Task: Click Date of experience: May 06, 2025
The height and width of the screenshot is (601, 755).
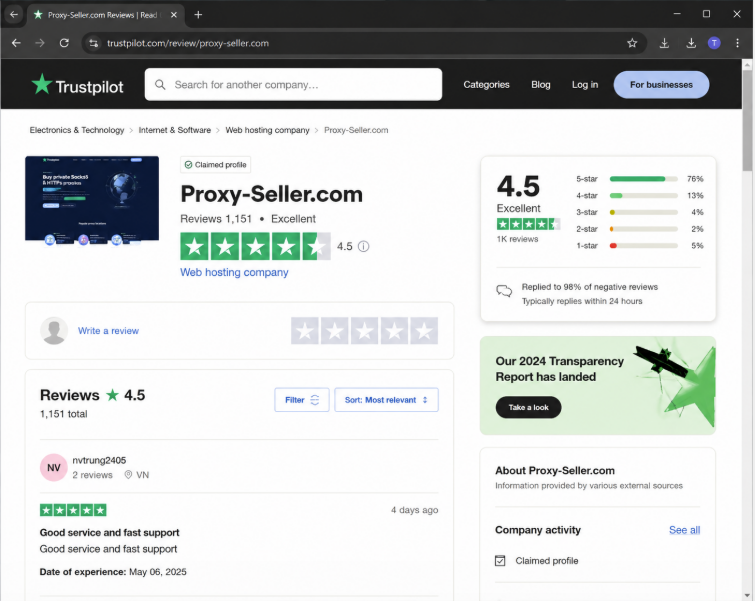Action: point(113,572)
